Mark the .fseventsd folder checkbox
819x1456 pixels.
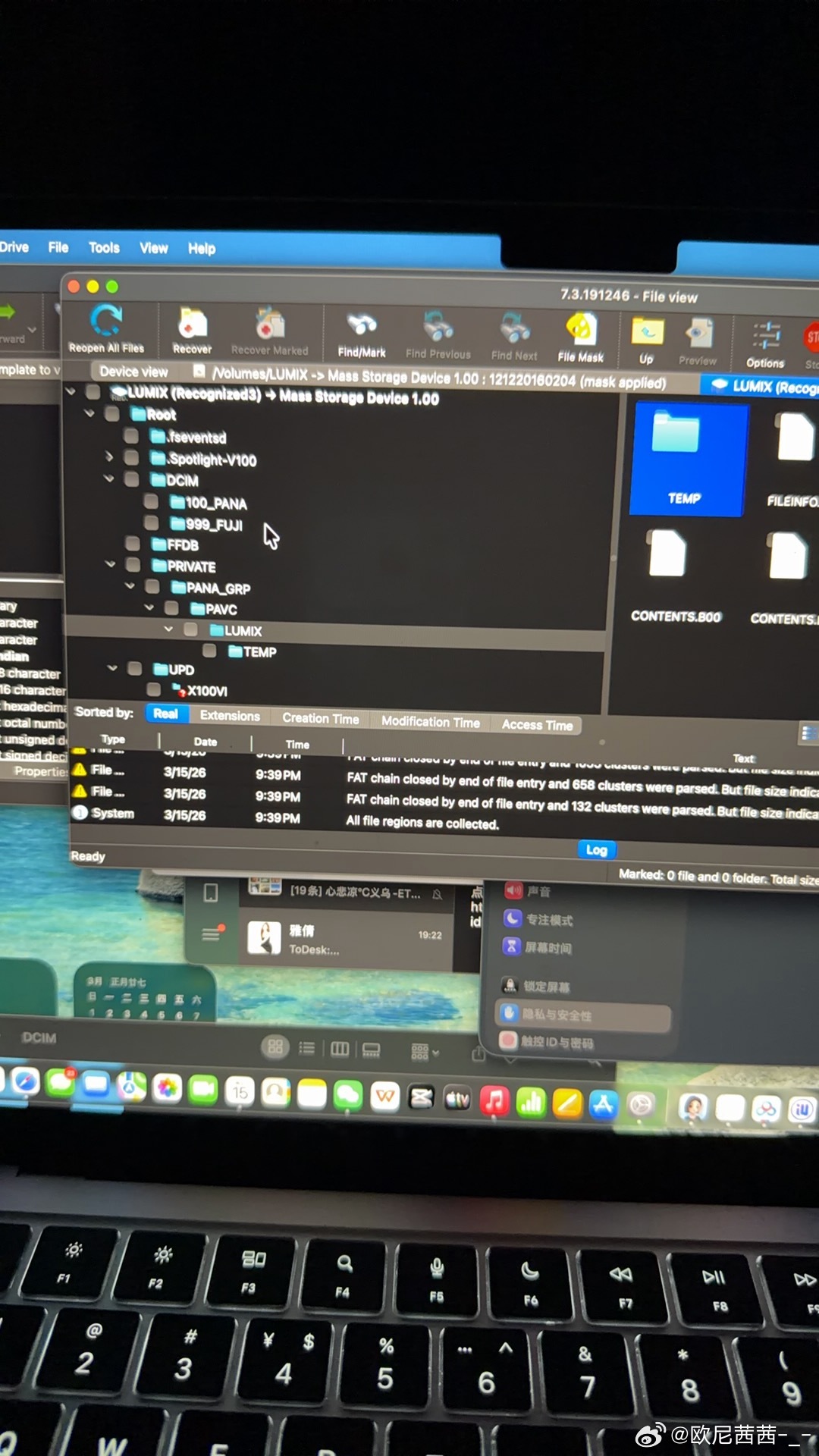[x=131, y=435]
